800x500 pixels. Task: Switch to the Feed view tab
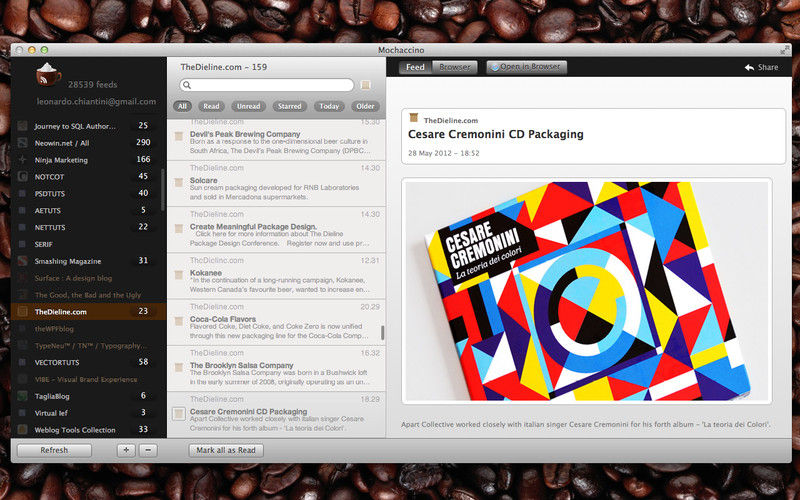click(x=415, y=67)
